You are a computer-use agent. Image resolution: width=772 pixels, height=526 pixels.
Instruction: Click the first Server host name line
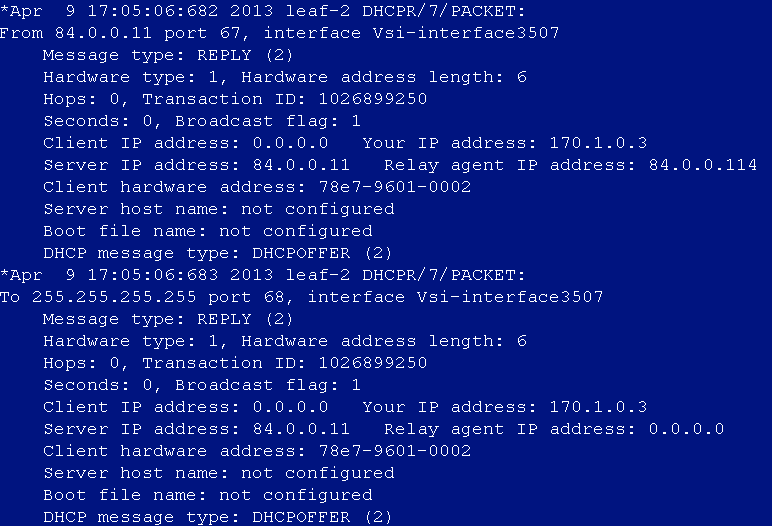click(x=219, y=209)
